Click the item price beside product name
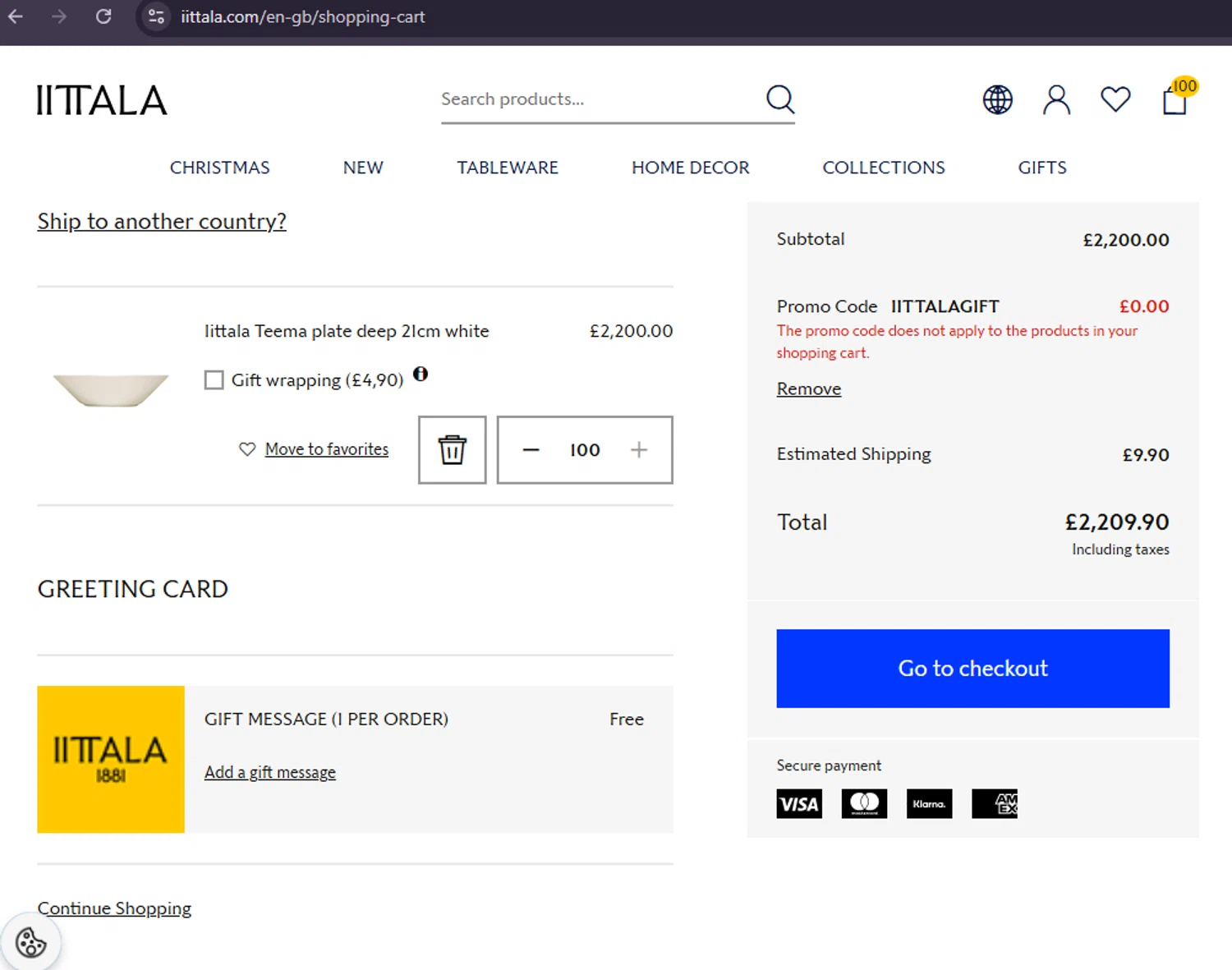The image size is (1232, 970). coord(631,331)
